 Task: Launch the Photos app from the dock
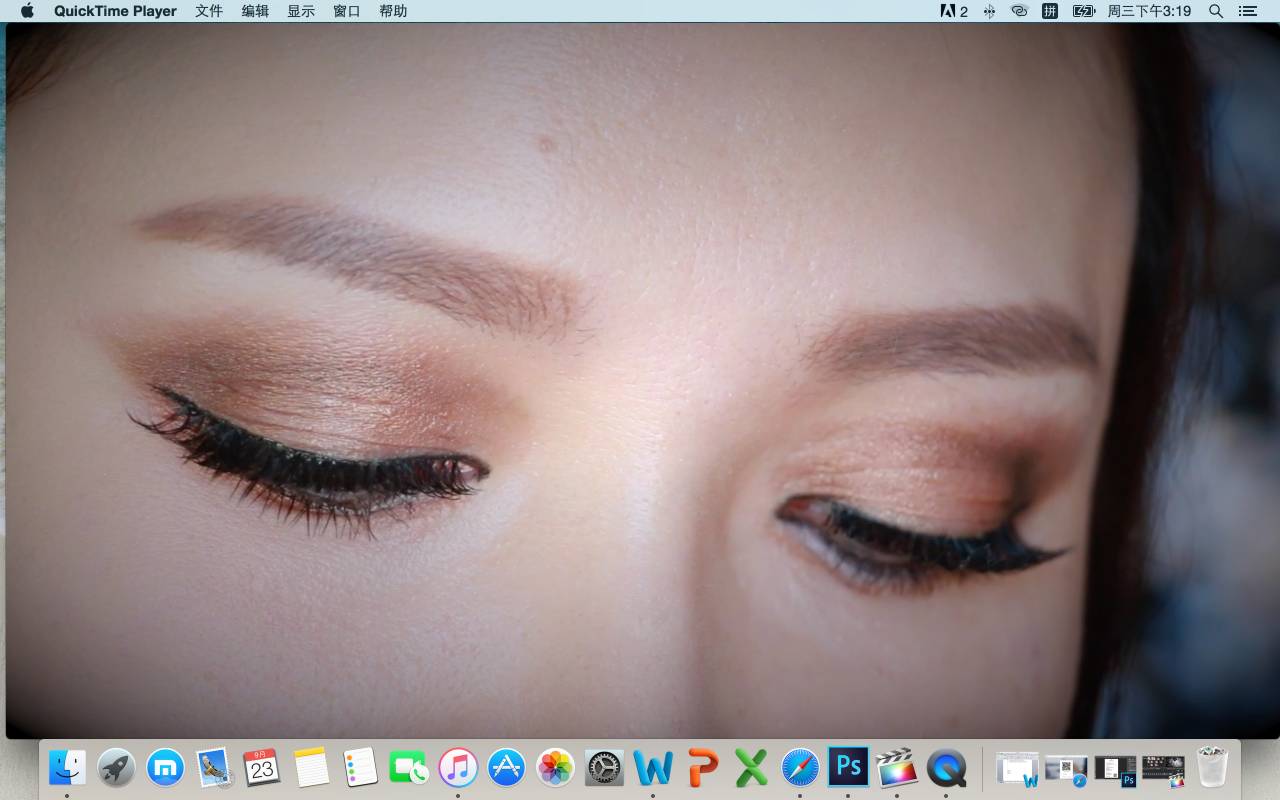click(x=555, y=768)
